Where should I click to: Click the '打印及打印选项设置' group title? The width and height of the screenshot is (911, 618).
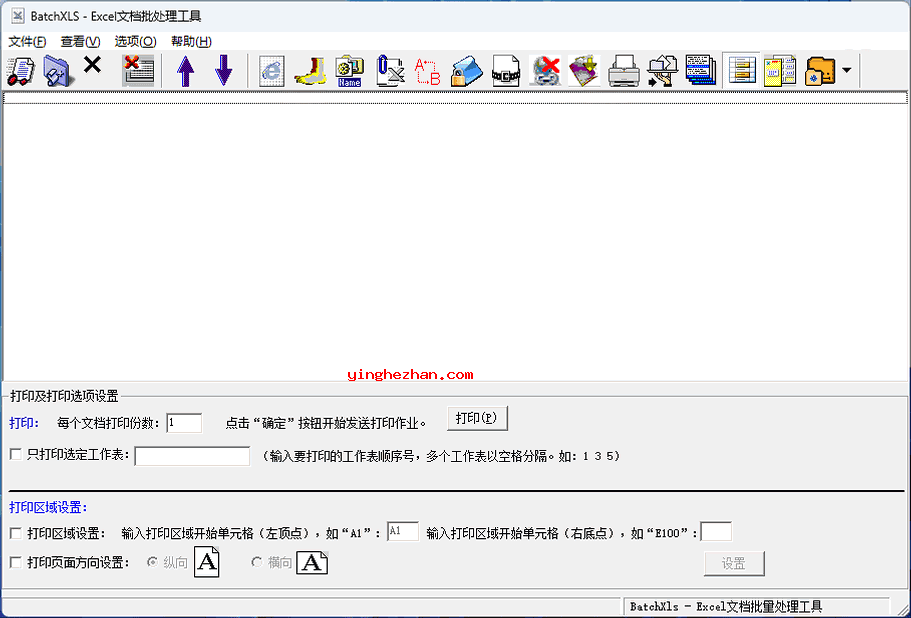pos(64,396)
